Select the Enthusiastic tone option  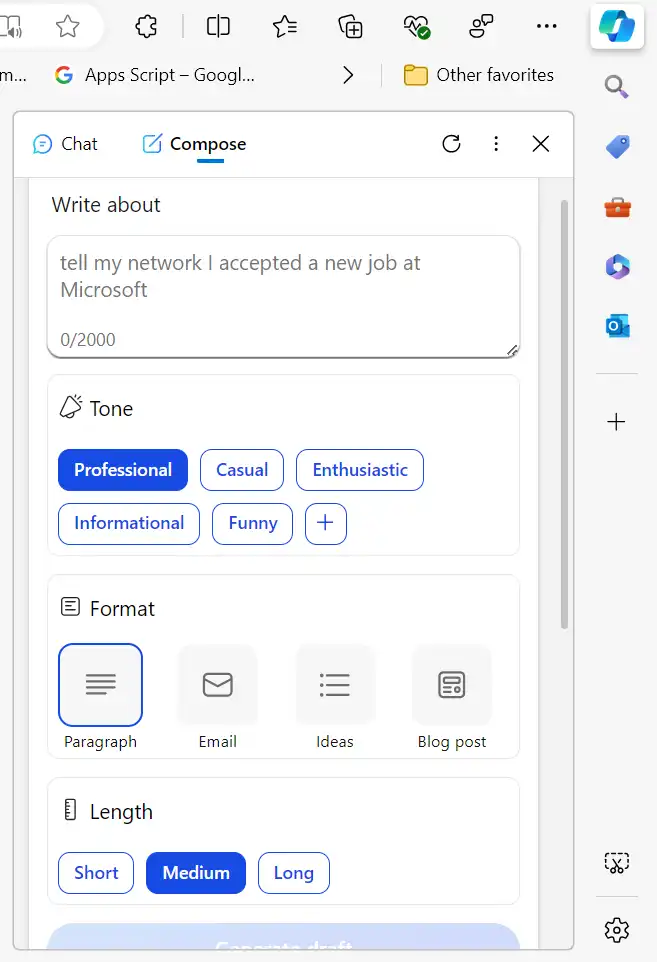pos(360,470)
